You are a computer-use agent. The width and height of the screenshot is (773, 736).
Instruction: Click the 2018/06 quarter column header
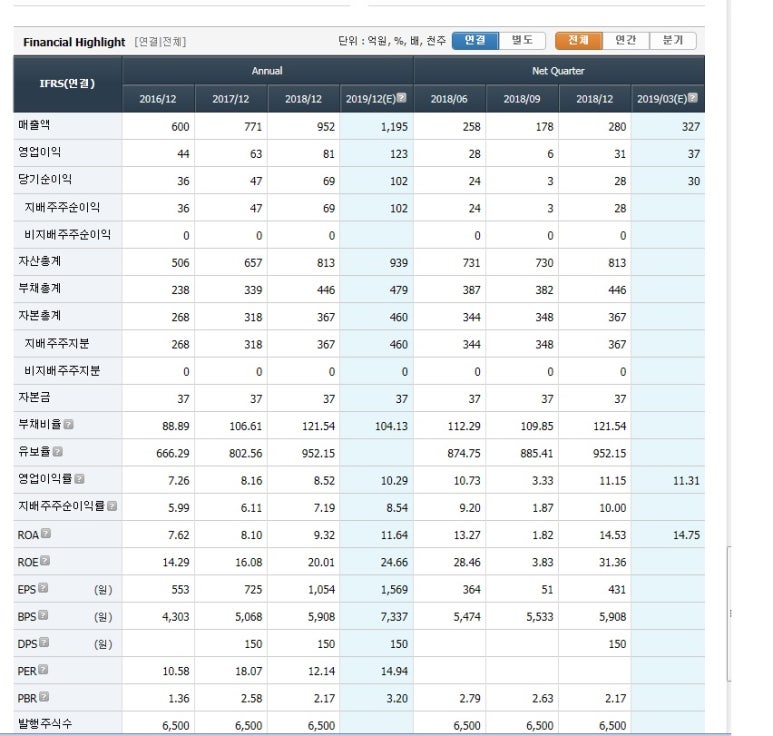click(449, 99)
